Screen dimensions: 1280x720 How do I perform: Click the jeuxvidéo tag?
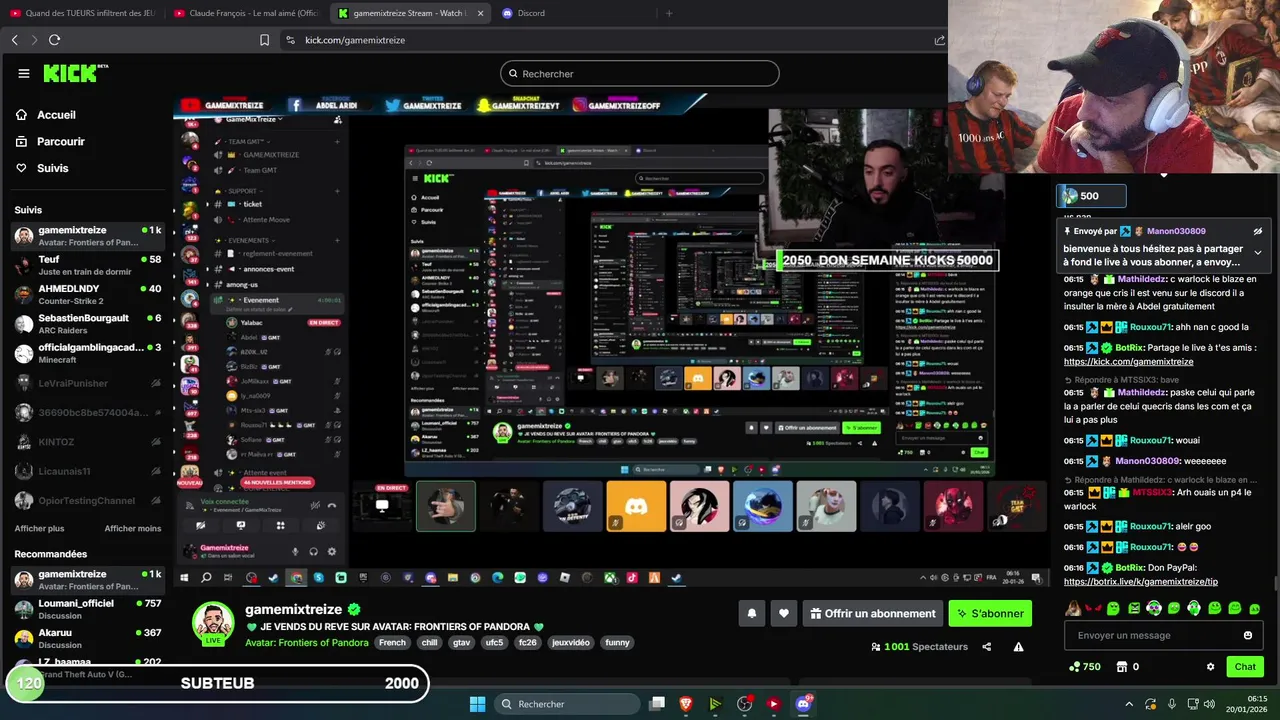click(x=571, y=642)
